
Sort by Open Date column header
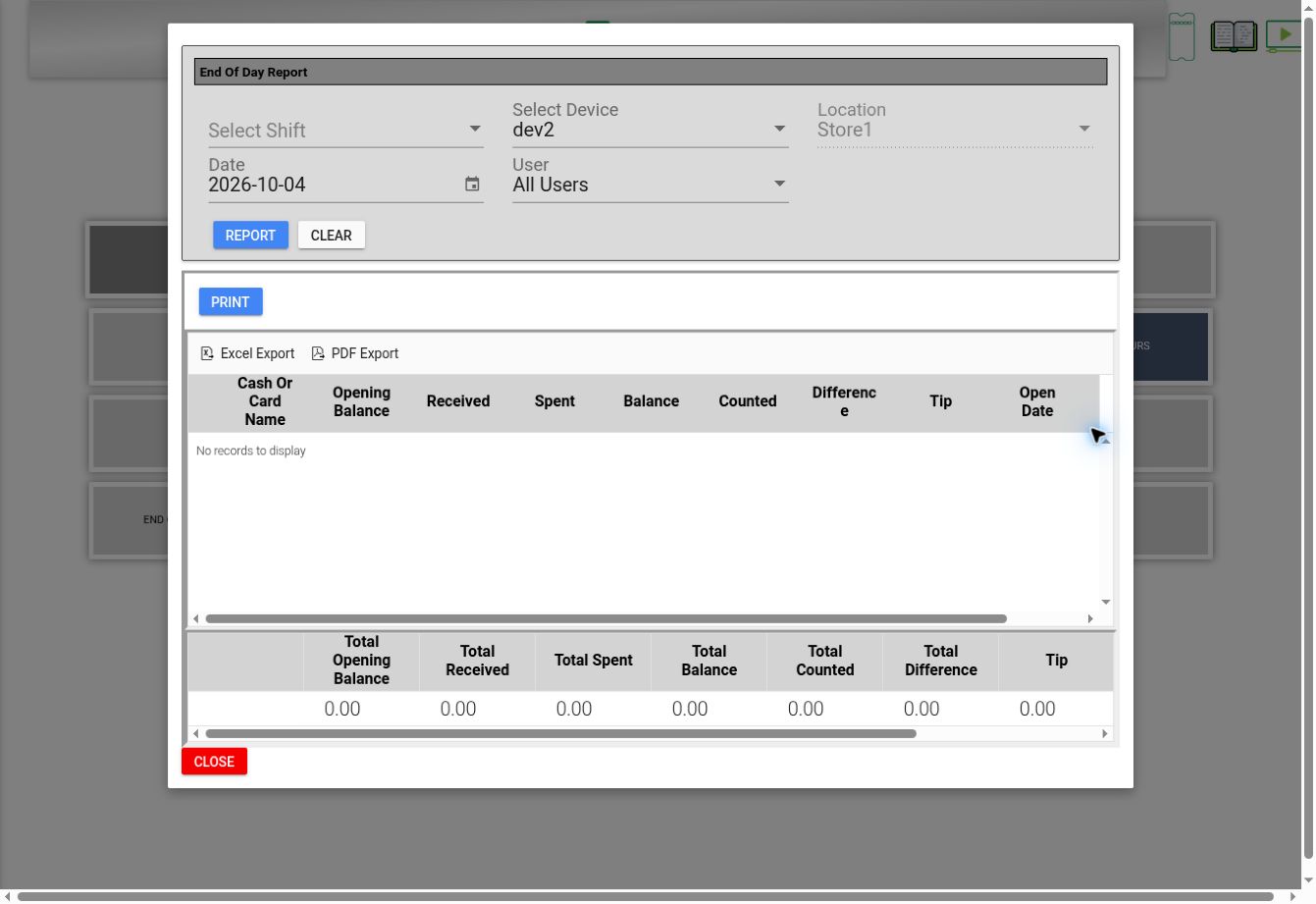1037,401
